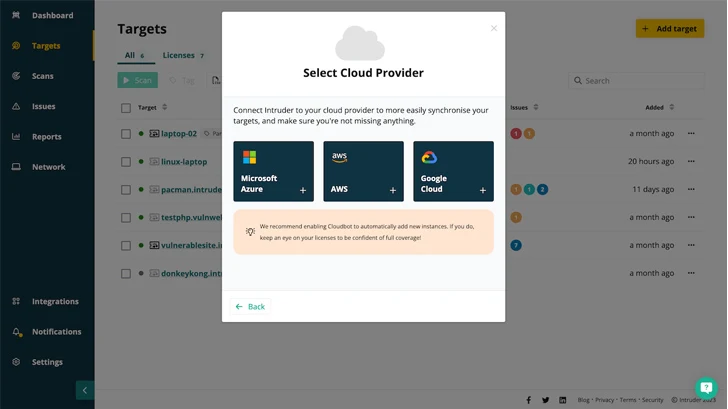Close the Select Cloud Provider dialog
This screenshot has width=728, height=409.
(494, 28)
